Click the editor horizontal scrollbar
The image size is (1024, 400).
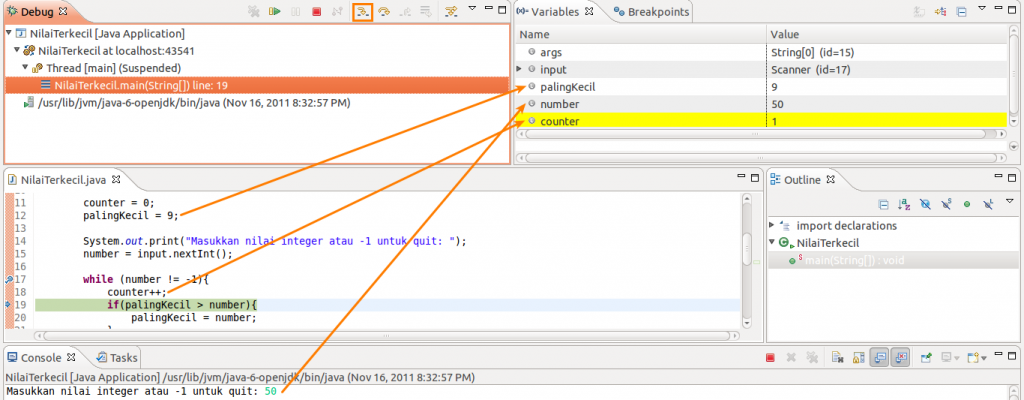388,335
